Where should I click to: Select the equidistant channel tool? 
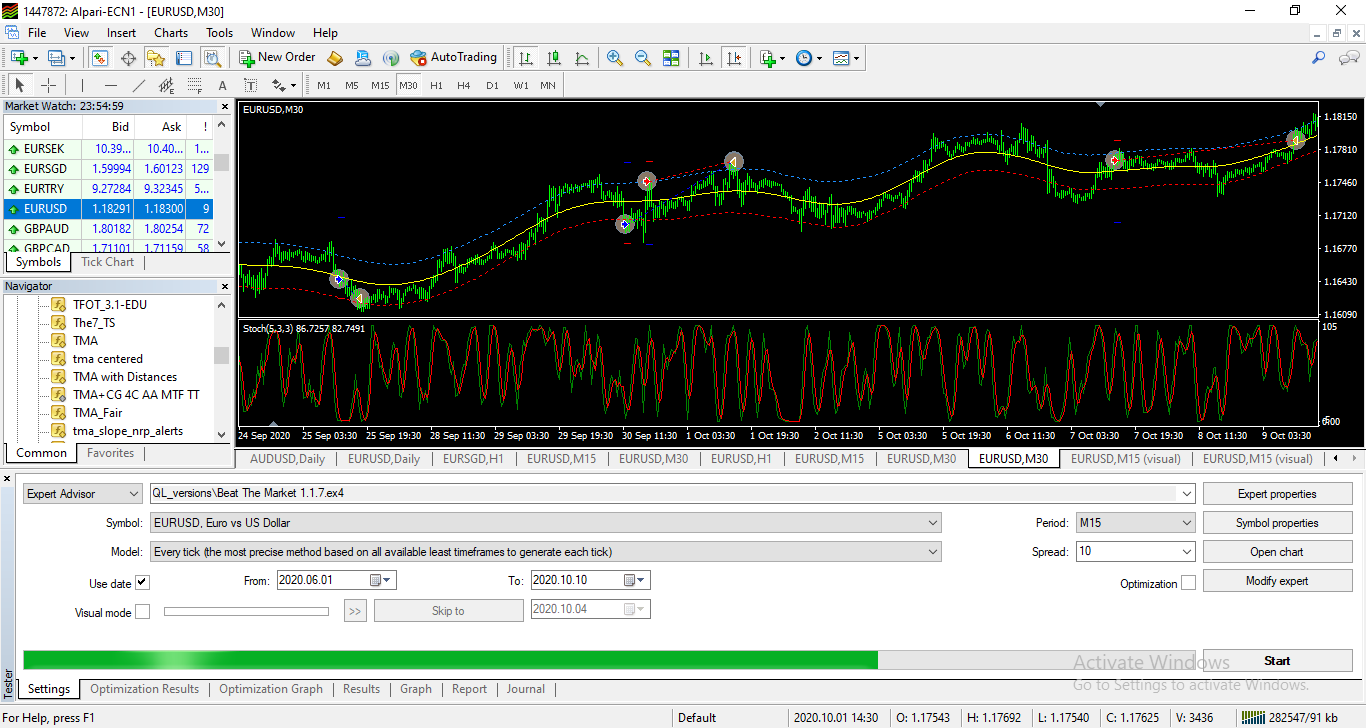pyautogui.click(x=167, y=85)
